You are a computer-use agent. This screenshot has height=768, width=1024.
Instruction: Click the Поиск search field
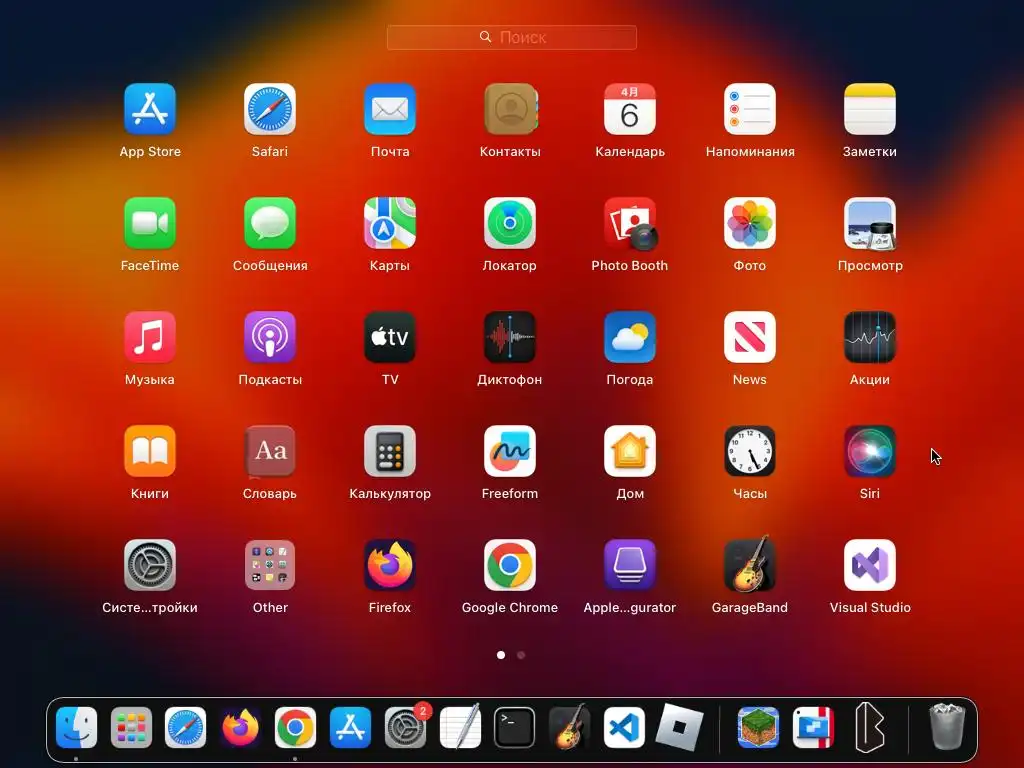512,37
